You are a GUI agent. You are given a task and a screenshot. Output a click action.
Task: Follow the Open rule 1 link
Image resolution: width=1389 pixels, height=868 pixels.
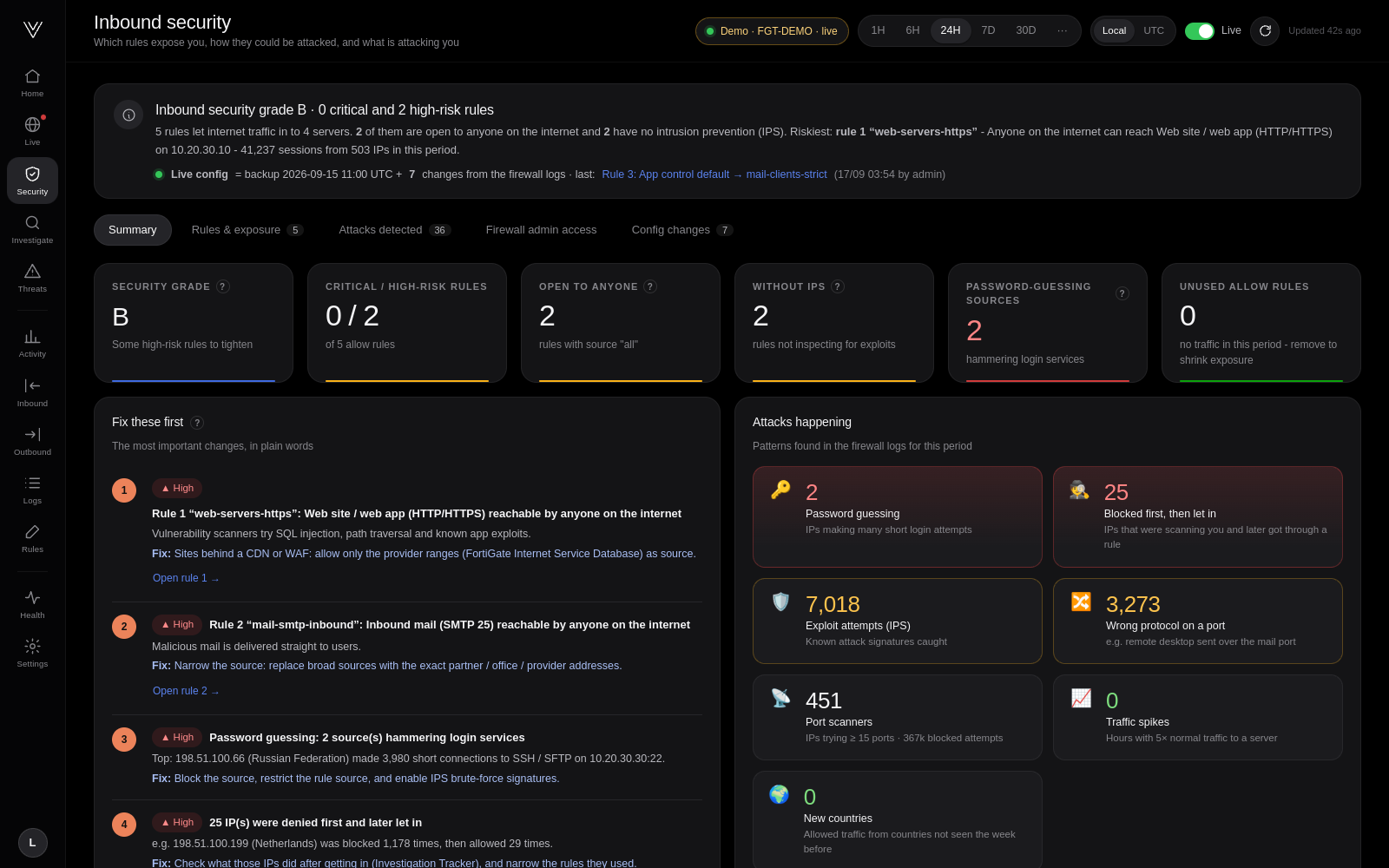click(x=186, y=578)
